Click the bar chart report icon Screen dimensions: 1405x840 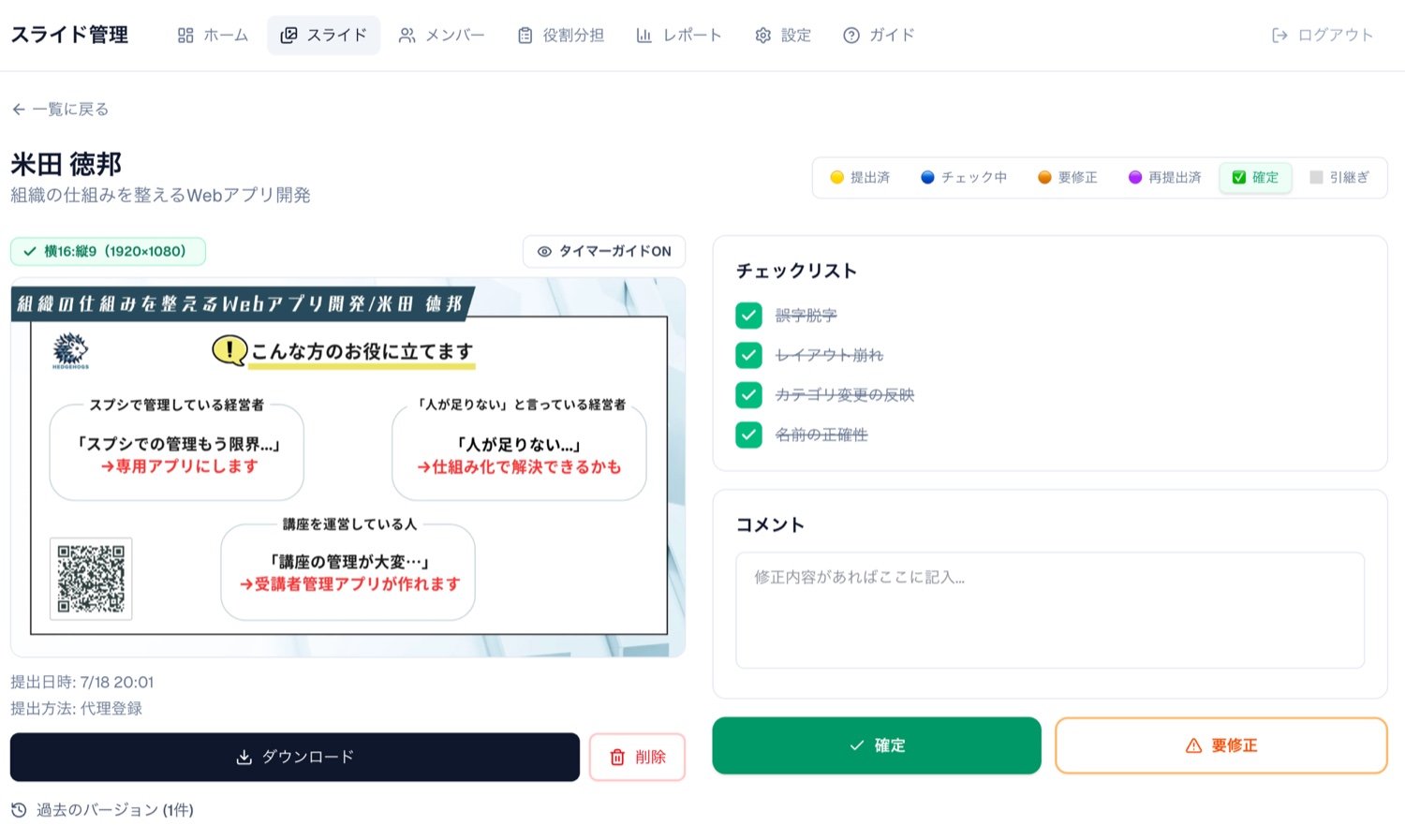643,36
